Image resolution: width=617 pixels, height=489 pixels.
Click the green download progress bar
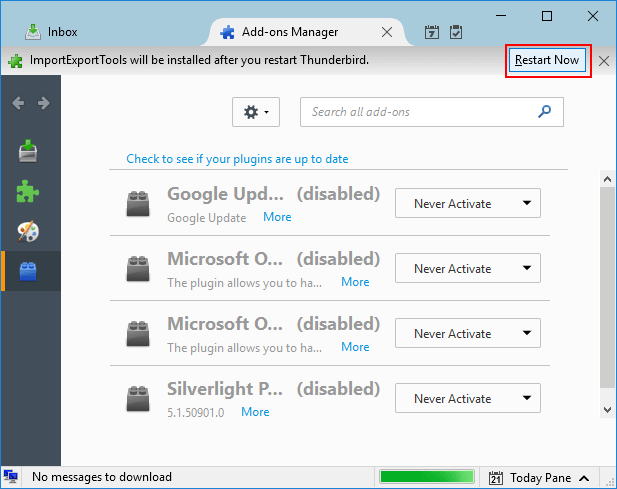(x=427, y=477)
